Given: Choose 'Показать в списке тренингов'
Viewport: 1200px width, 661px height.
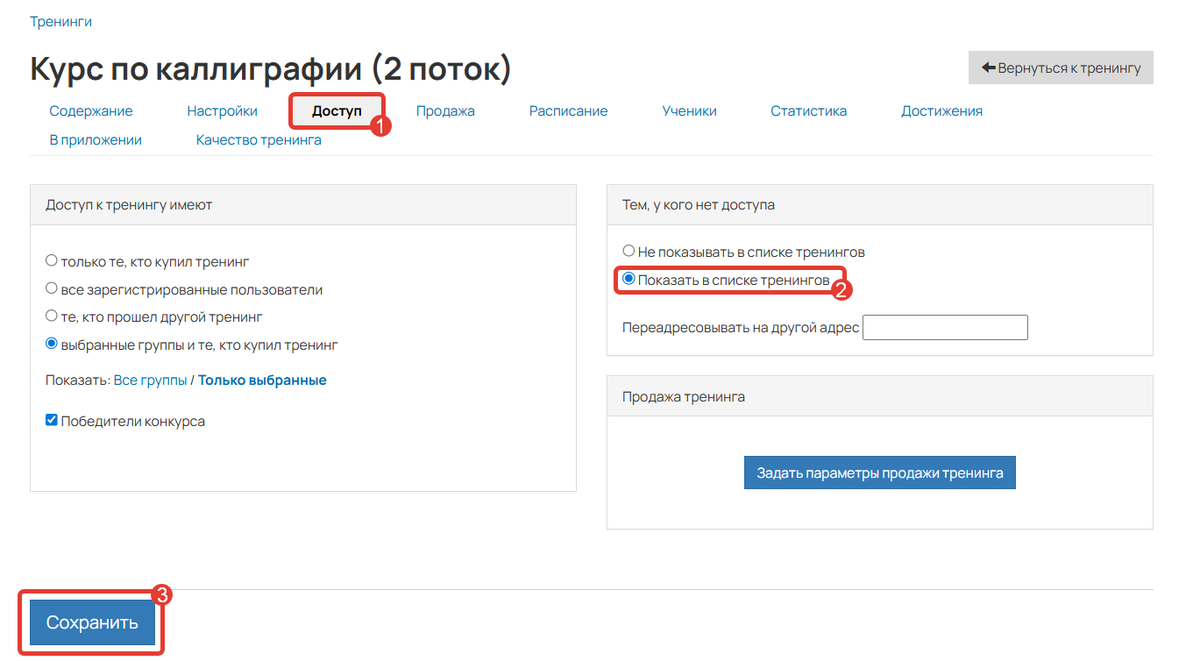Looking at the screenshot, I should (630, 278).
